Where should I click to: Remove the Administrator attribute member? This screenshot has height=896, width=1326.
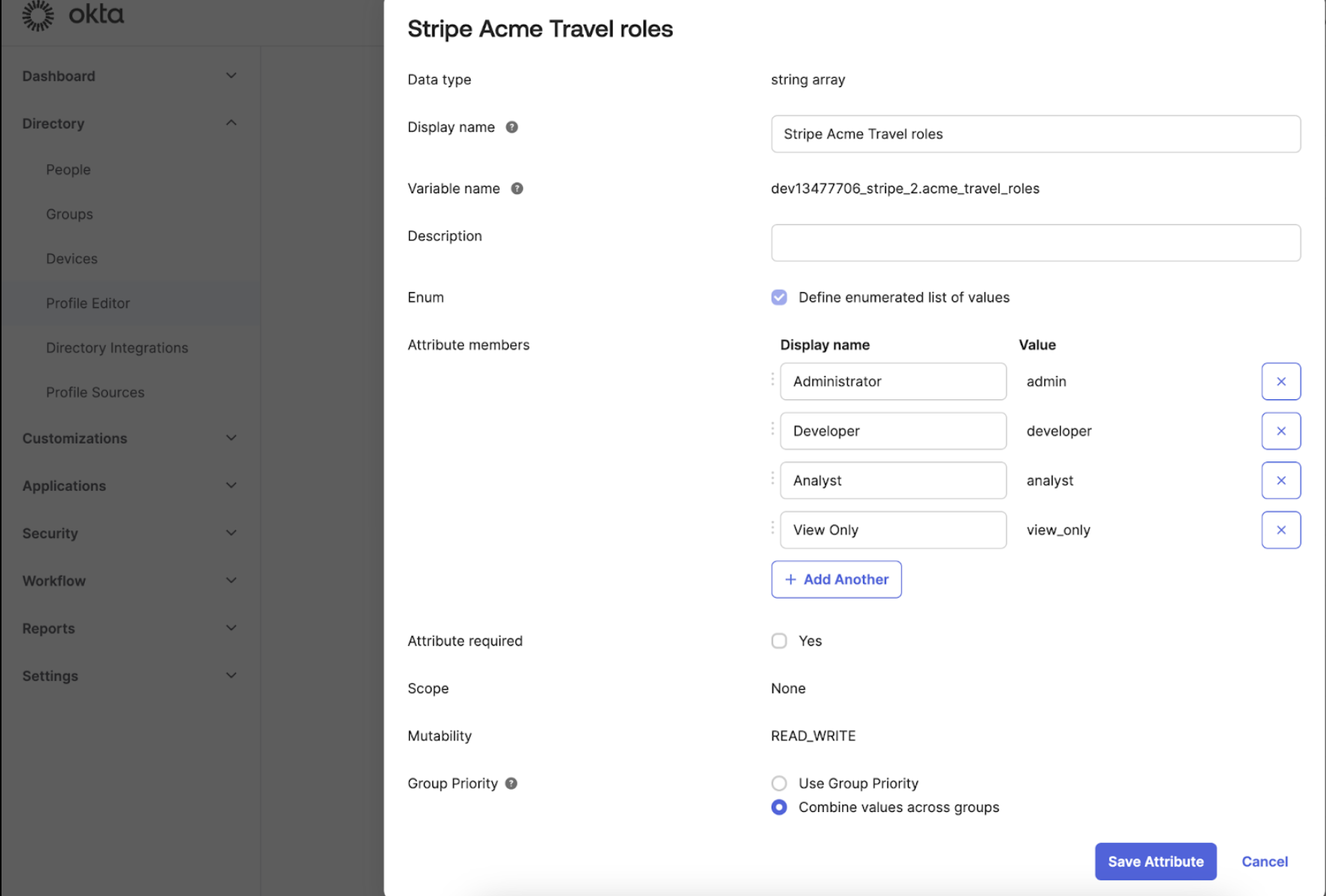point(1281,381)
